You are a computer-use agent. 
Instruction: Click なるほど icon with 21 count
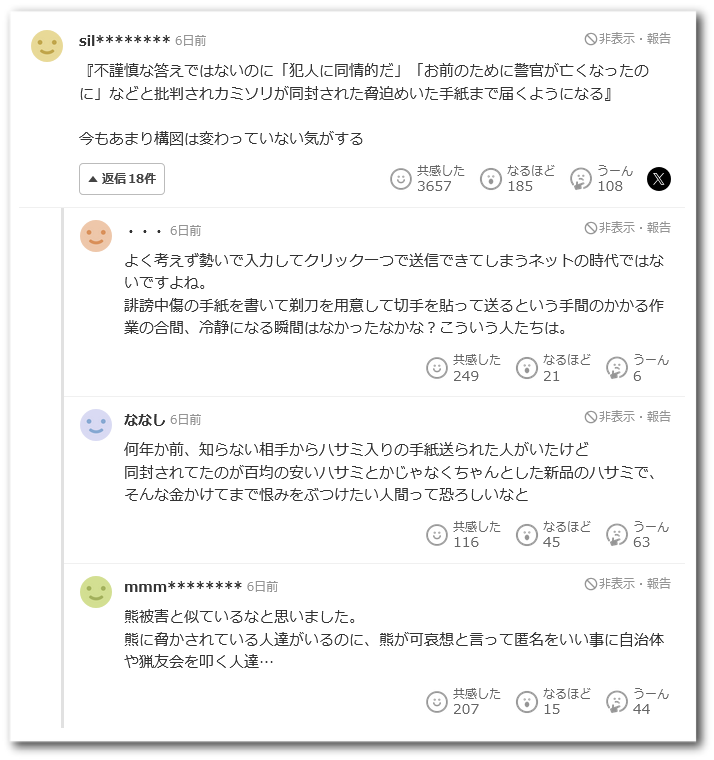point(527,368)
